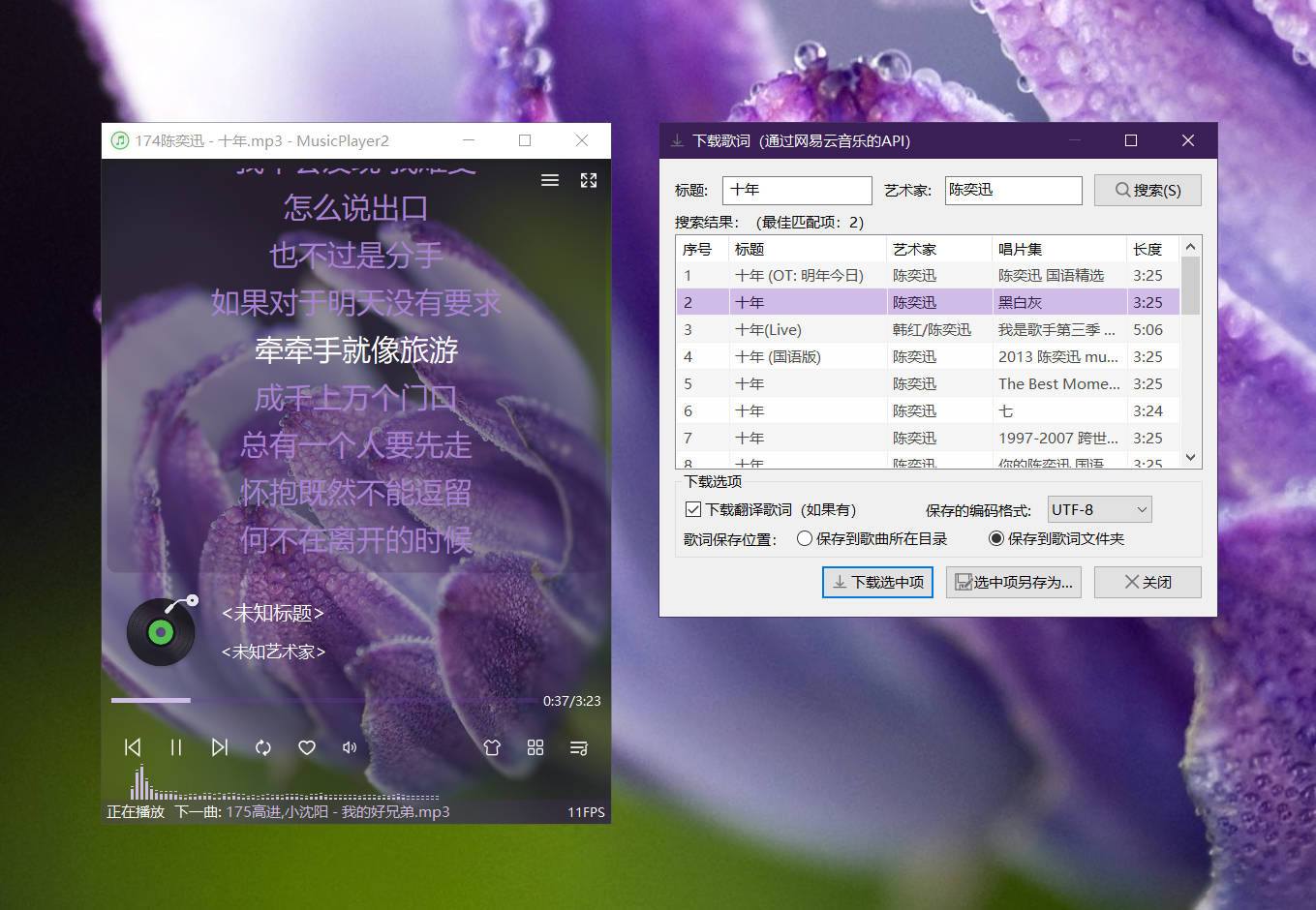Change the repeat mode
1316x910 pixels.
click(x=263, y=747)
